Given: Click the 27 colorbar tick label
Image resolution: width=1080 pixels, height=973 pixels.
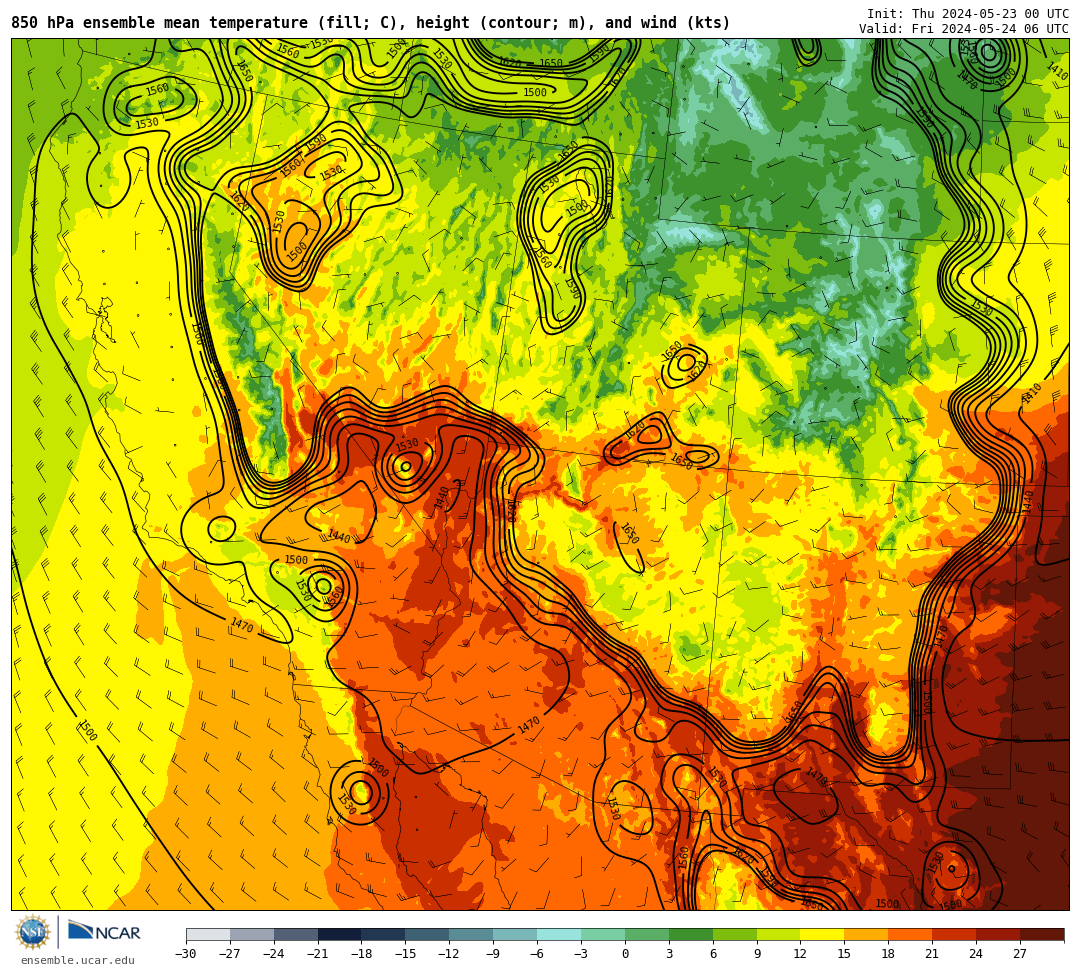Looking at the screenshot, I should [x=1021, y=954].
